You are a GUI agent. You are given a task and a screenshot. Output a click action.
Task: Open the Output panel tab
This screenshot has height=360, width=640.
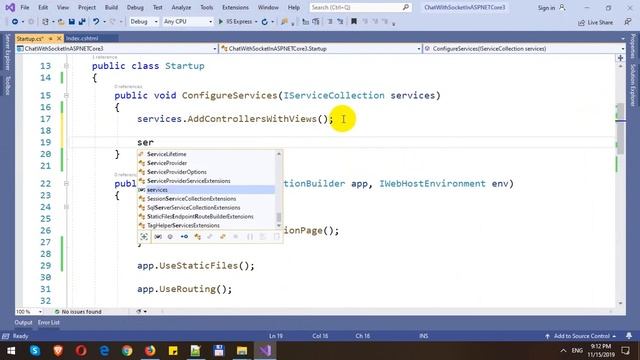click(23, 322)
